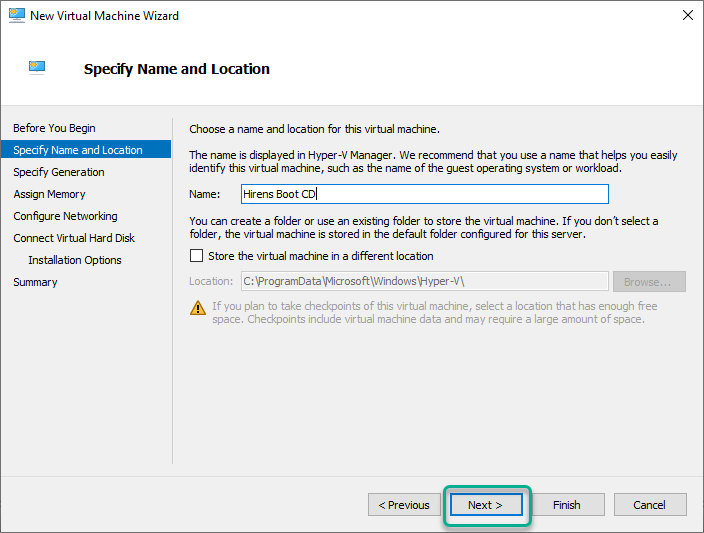Click the Previous button
The width and height of the screenshot is (704, 533).
tap(404, 505)
